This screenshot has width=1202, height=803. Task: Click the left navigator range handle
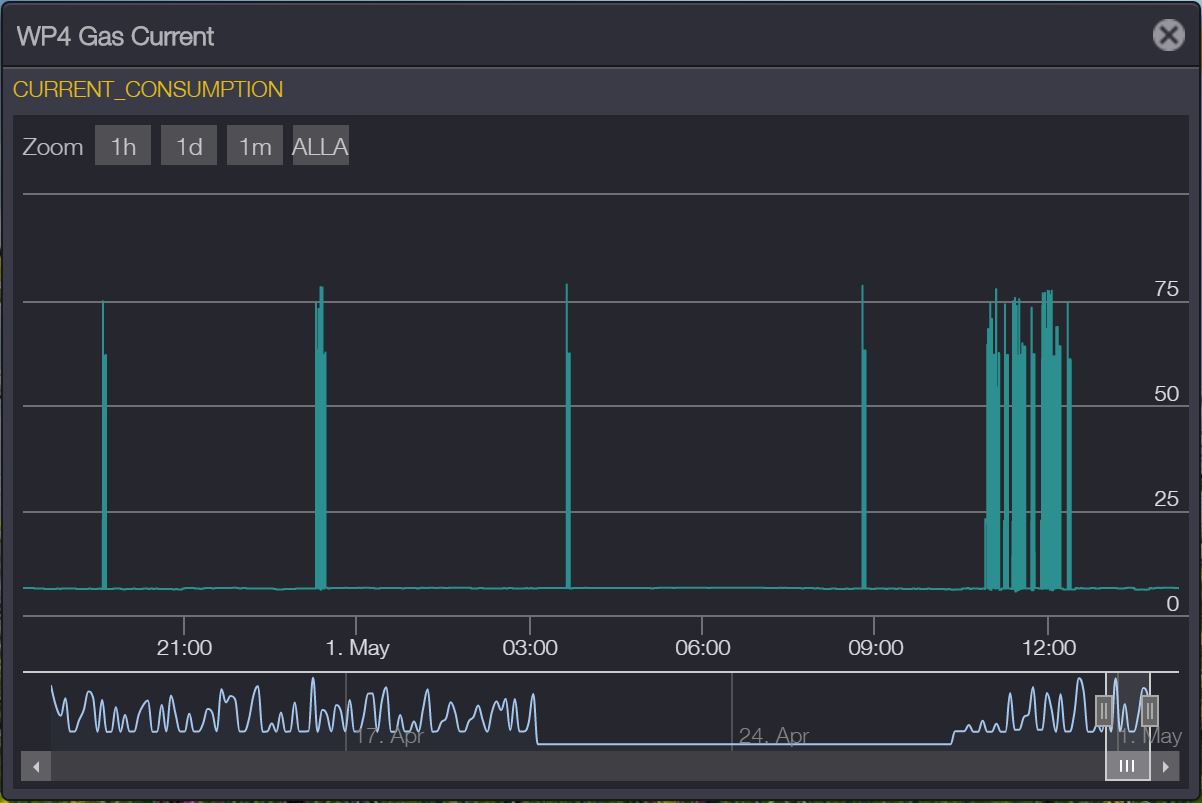(1104, 710)
